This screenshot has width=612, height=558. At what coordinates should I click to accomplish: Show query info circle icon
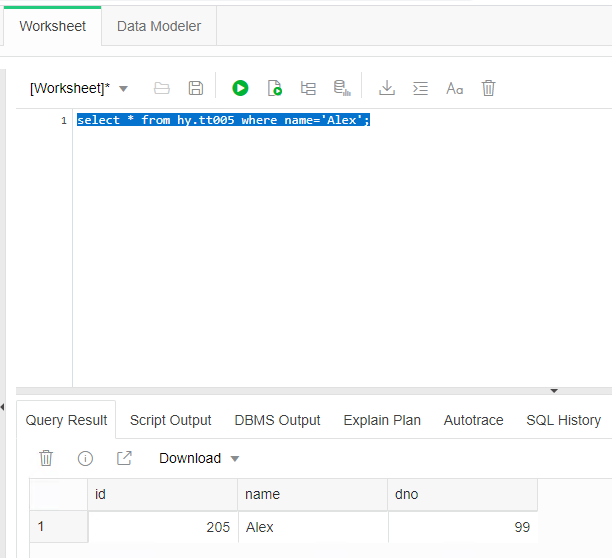85,458
